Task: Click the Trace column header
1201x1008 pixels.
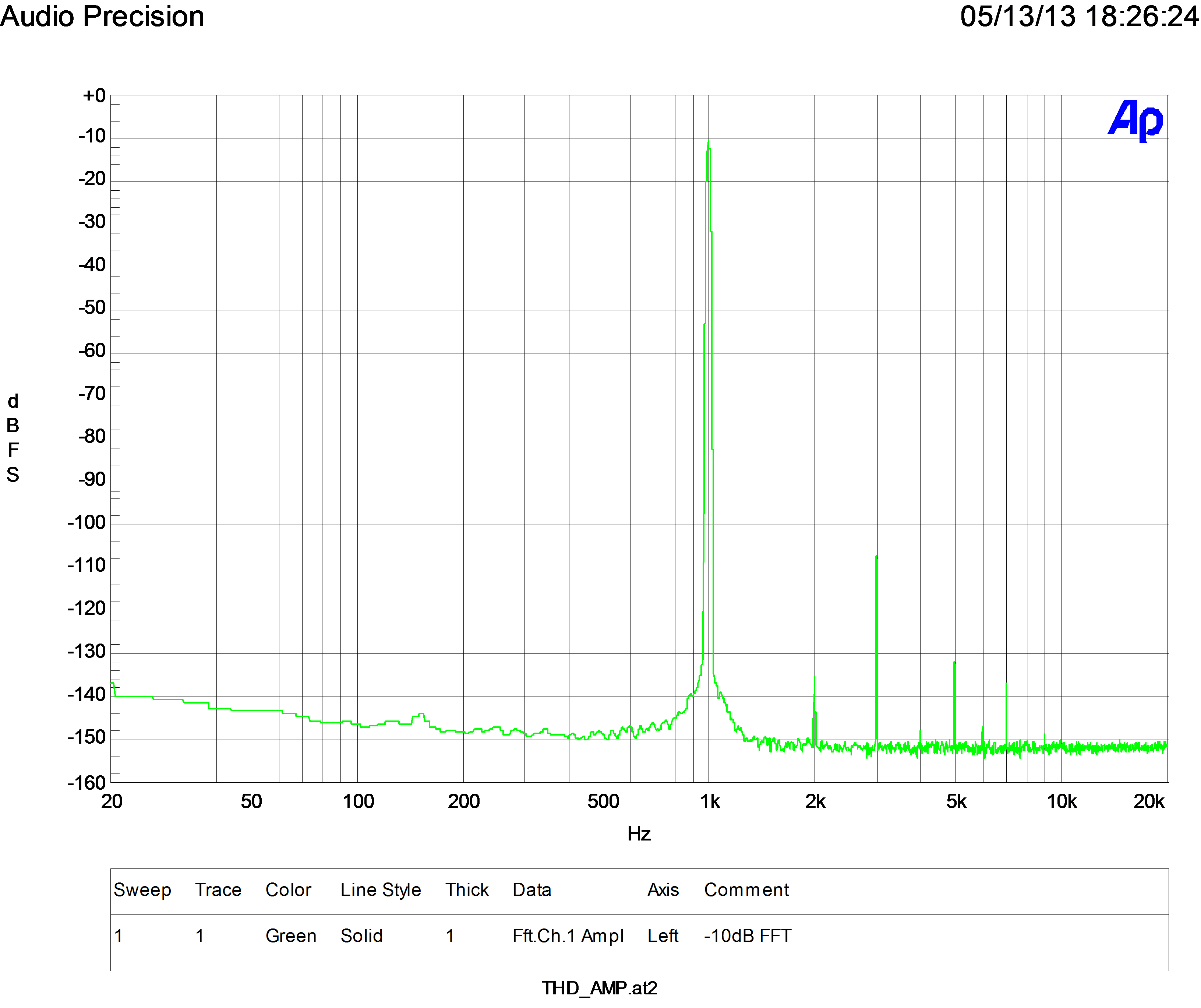Action: click(x=218, y=890)
